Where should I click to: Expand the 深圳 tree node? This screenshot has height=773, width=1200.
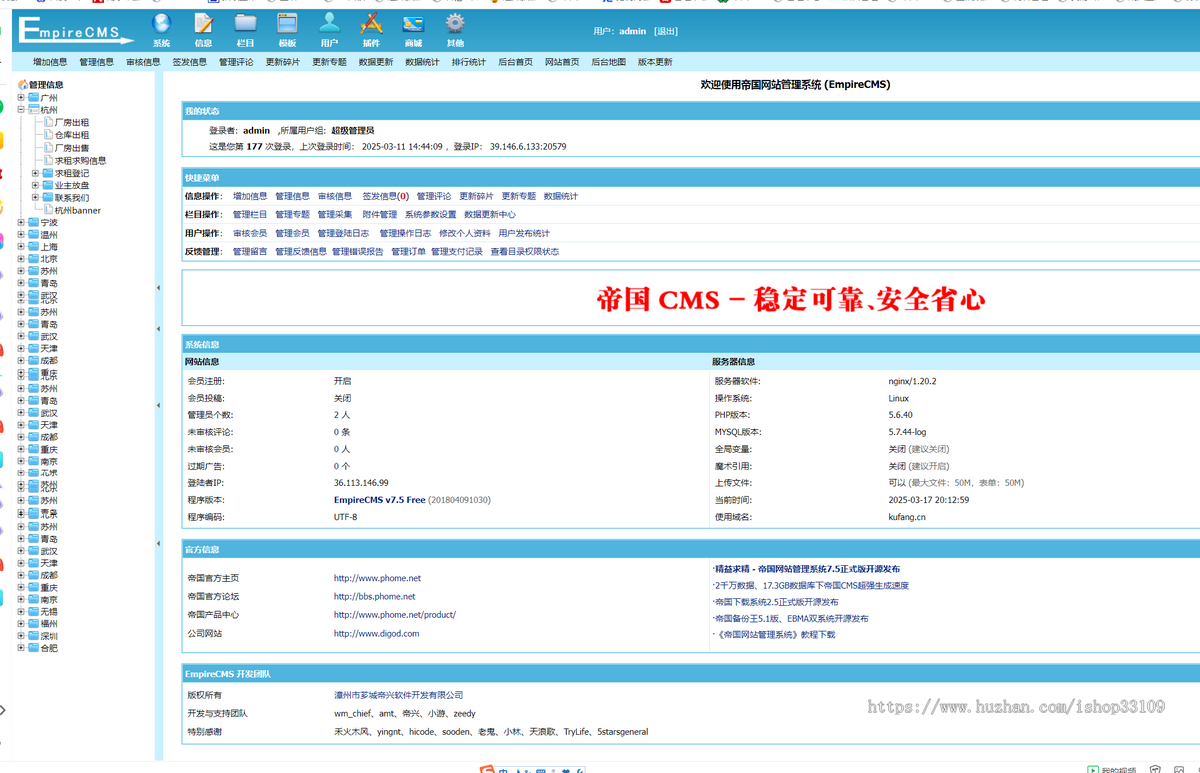point(21,636)
